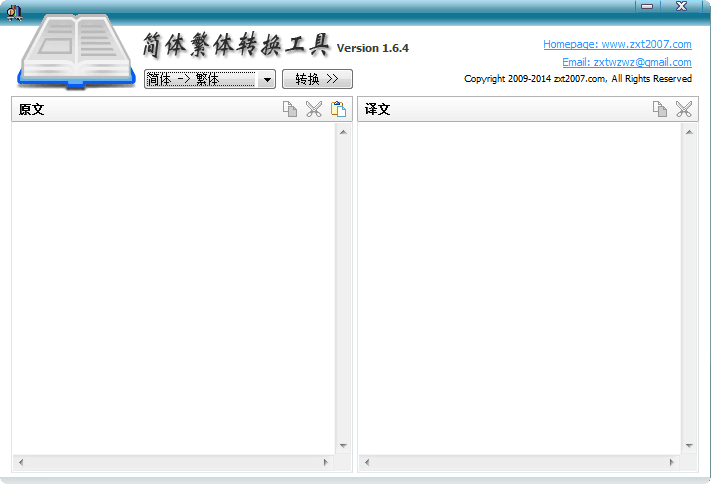Copy the source text in 原文 panel

tap(290, 109)
